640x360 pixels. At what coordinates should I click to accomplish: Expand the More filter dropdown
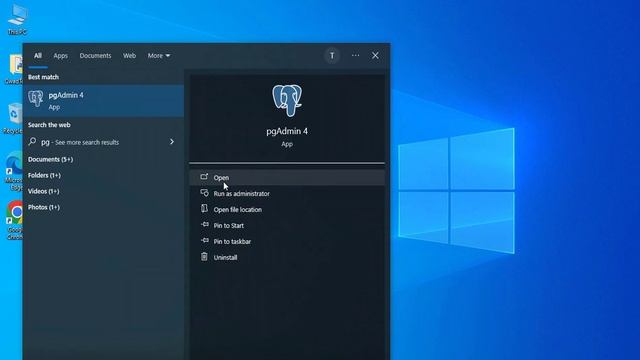(159, 56)
